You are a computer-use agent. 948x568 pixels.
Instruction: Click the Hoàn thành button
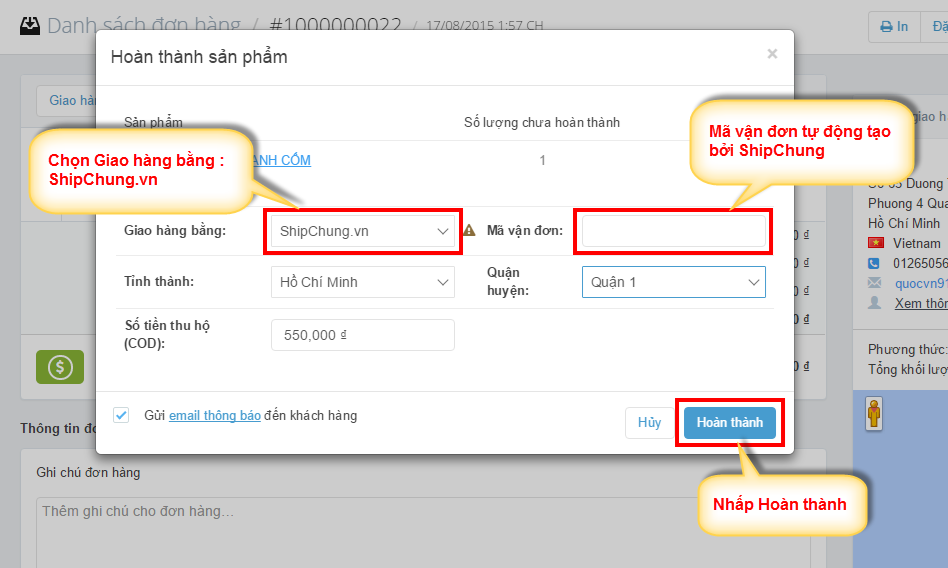(730, 422)
